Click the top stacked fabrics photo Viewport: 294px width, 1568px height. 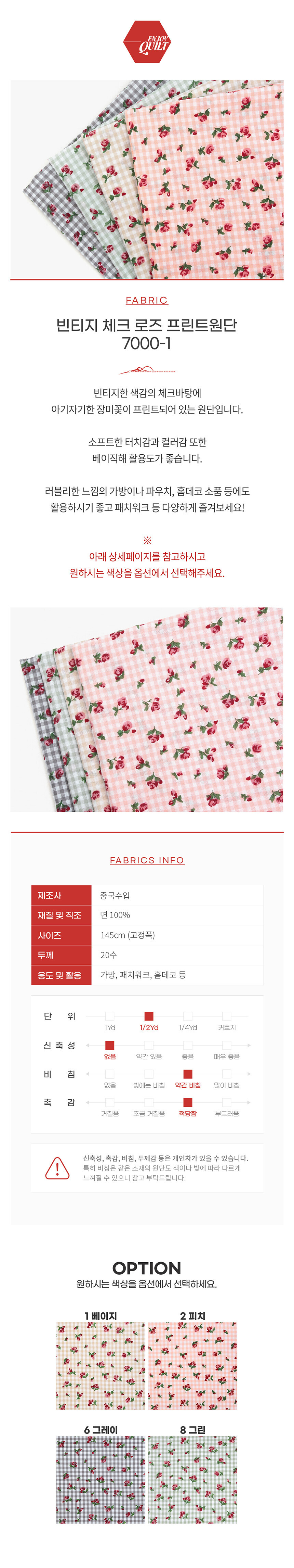coord(147,179)
